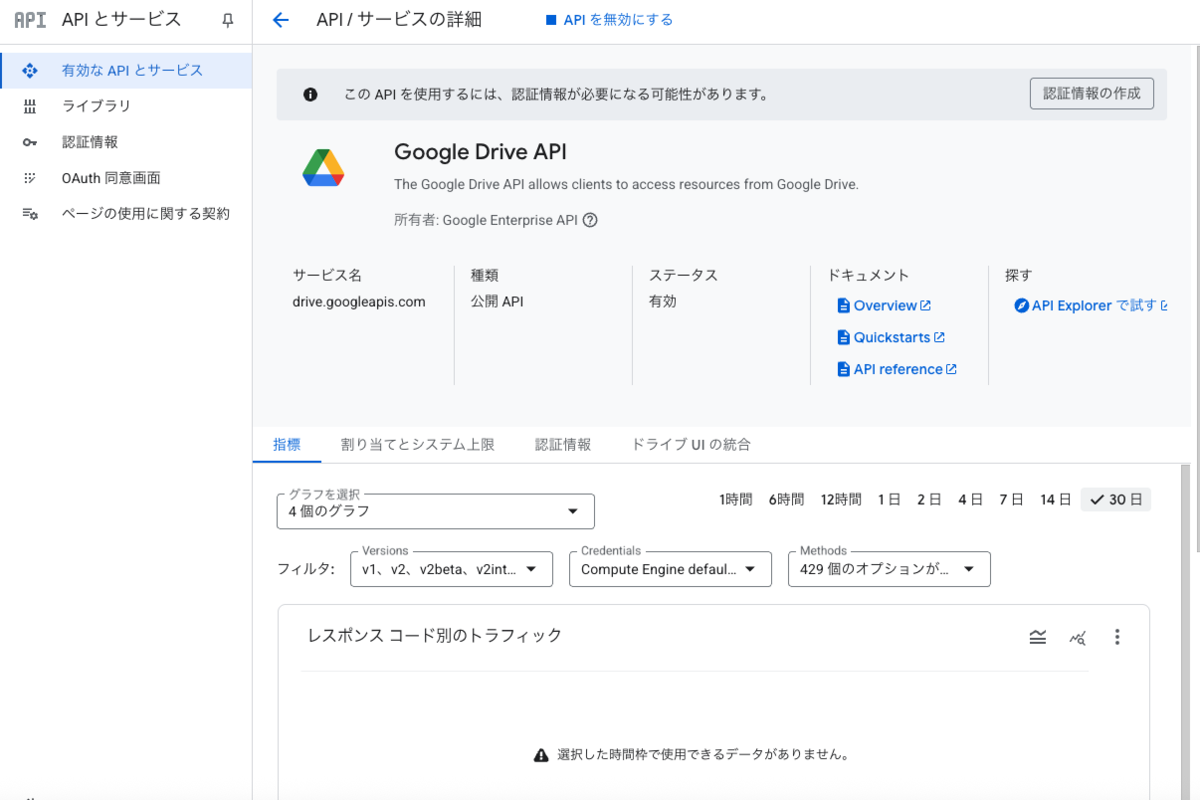Screen dimensions: 1200x800
Task: Open 有効な API とサービス in the sidebar
Action: (126, 70)
